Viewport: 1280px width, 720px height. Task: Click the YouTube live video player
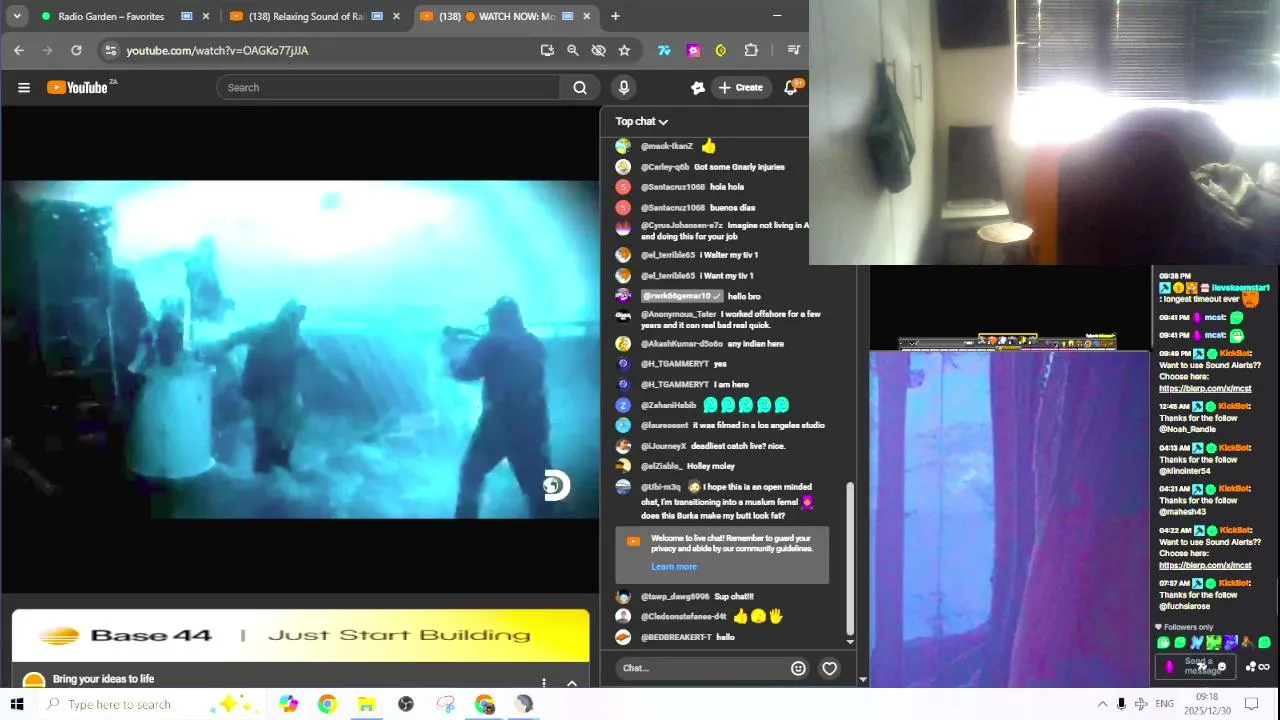point(300,350)
